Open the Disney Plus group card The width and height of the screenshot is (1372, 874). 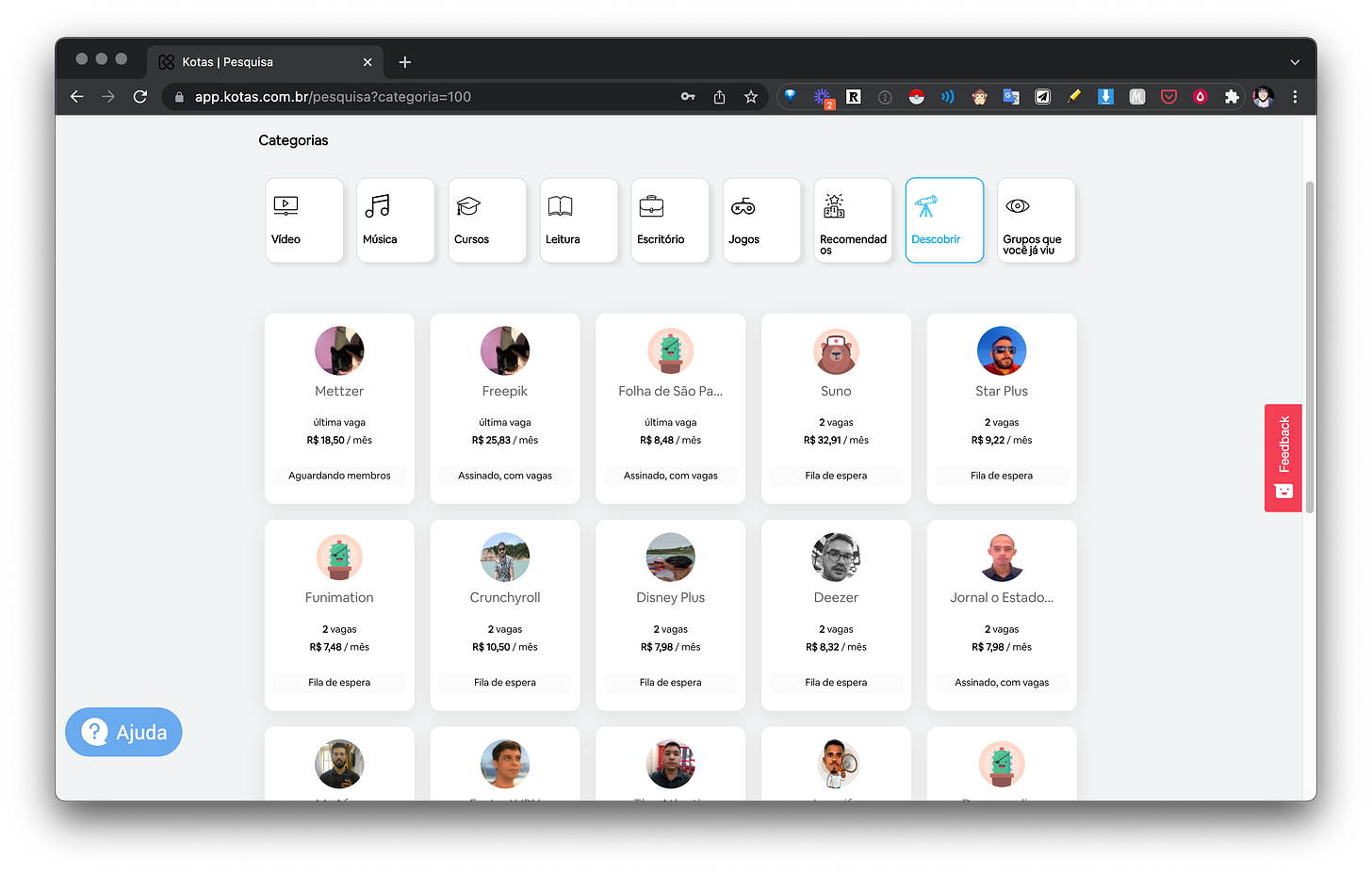point(671,615)
